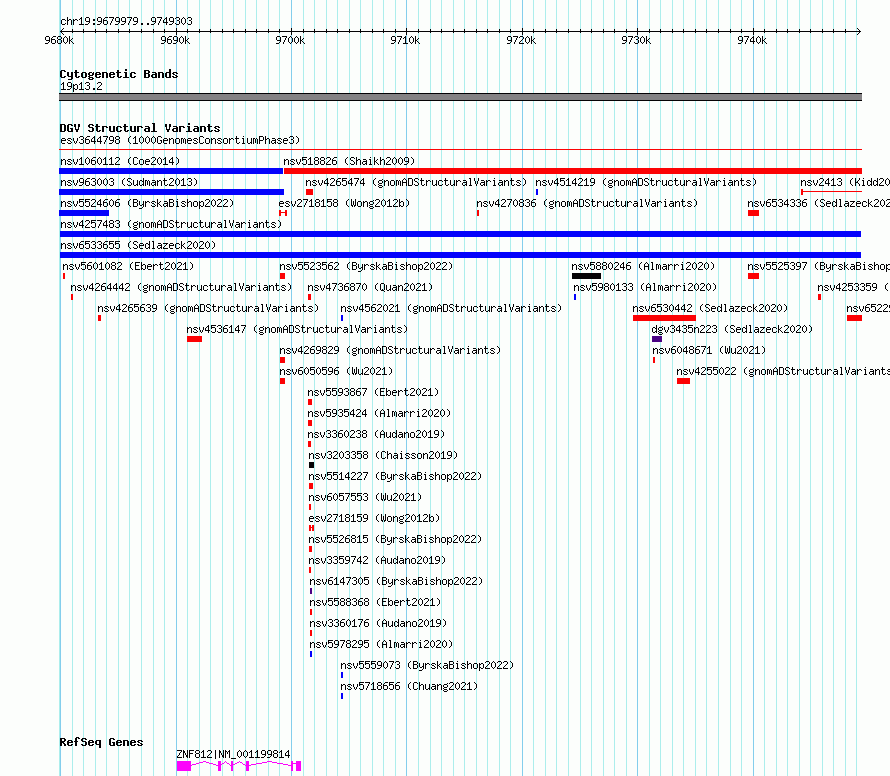Open esv2718159 (Wong2012b) label
Viewport: 890px width, 776px height.
tap(374, 518)
